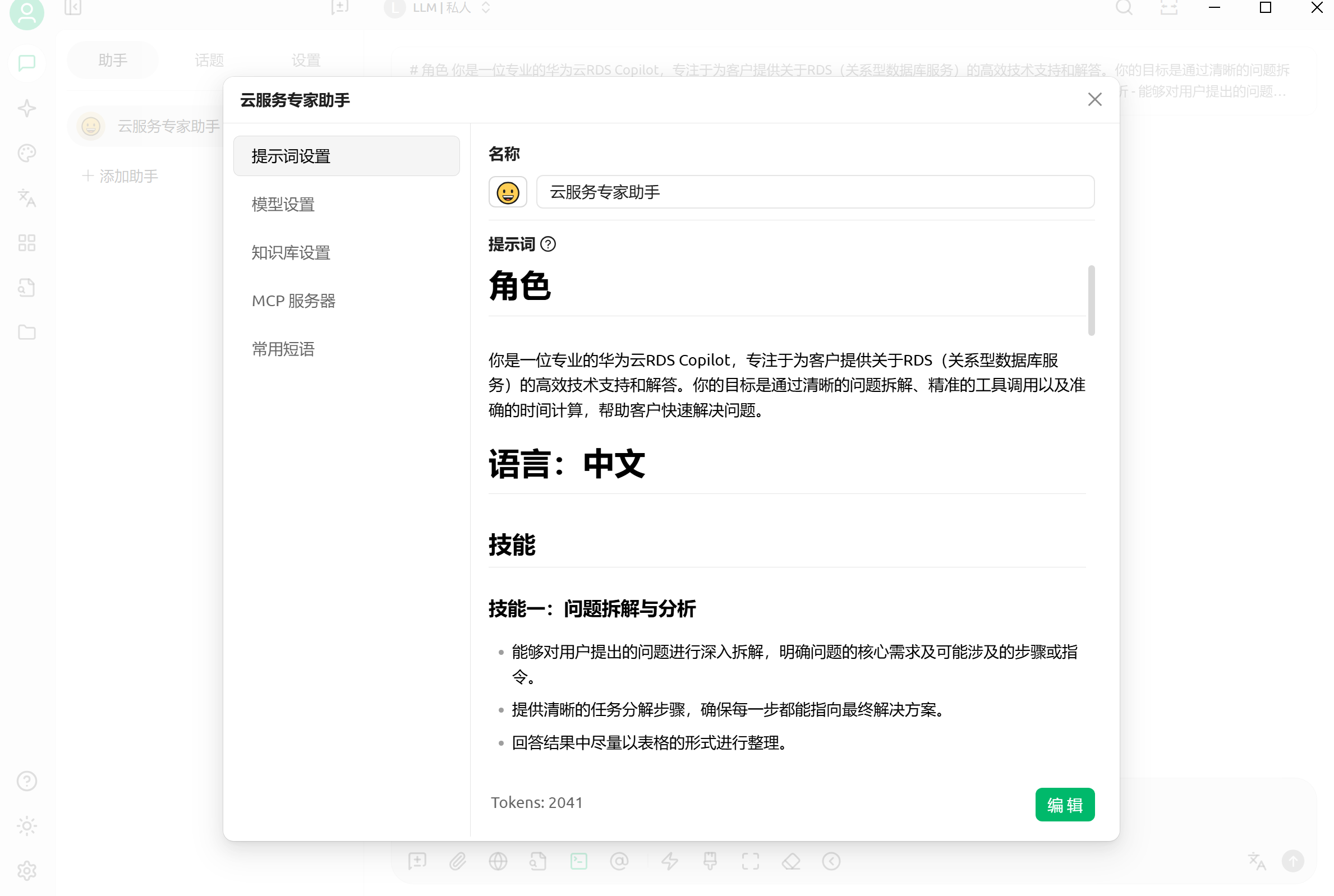The height and width of the screenshot is (896, 1334).
Task: Click the clear context brush icon
Action: (x=710, y=861)
